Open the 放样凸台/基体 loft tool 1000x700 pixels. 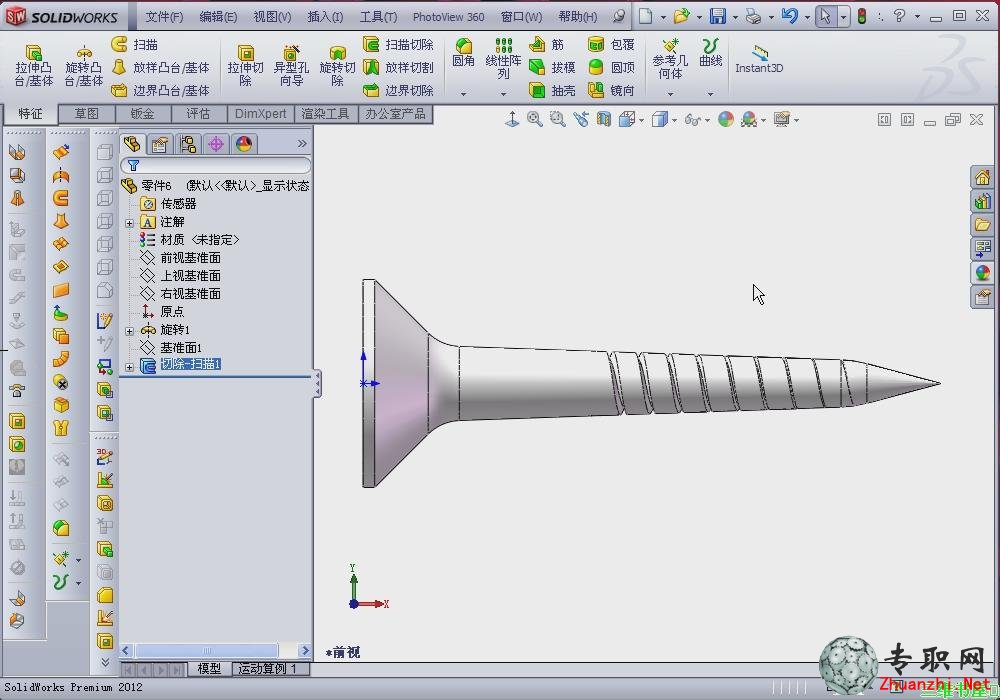pyautogui.click(x=160, y=67)
